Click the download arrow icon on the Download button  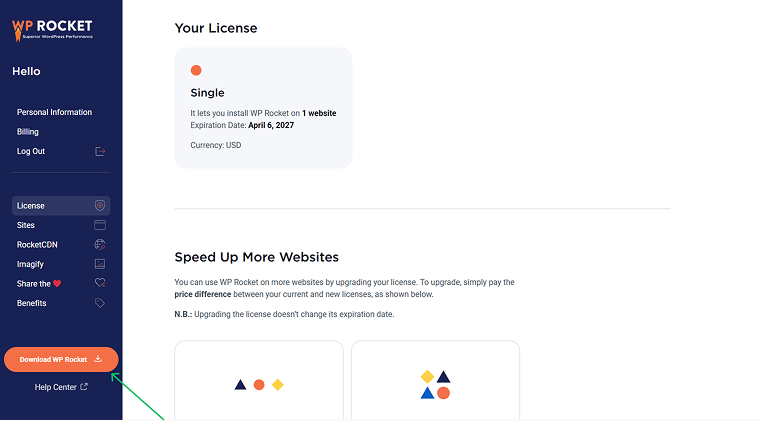coord(98,359)
